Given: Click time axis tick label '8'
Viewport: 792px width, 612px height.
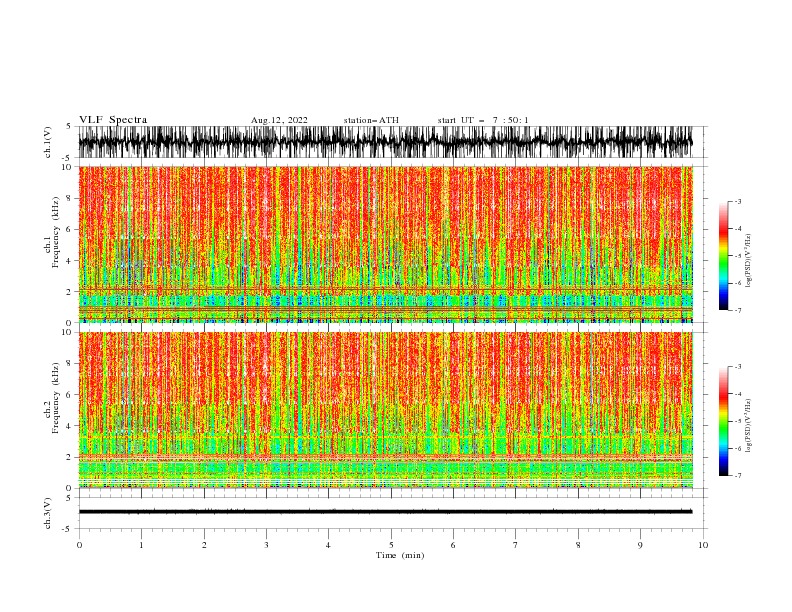Looking at the screenshot, I should click(x=578, y=545).
